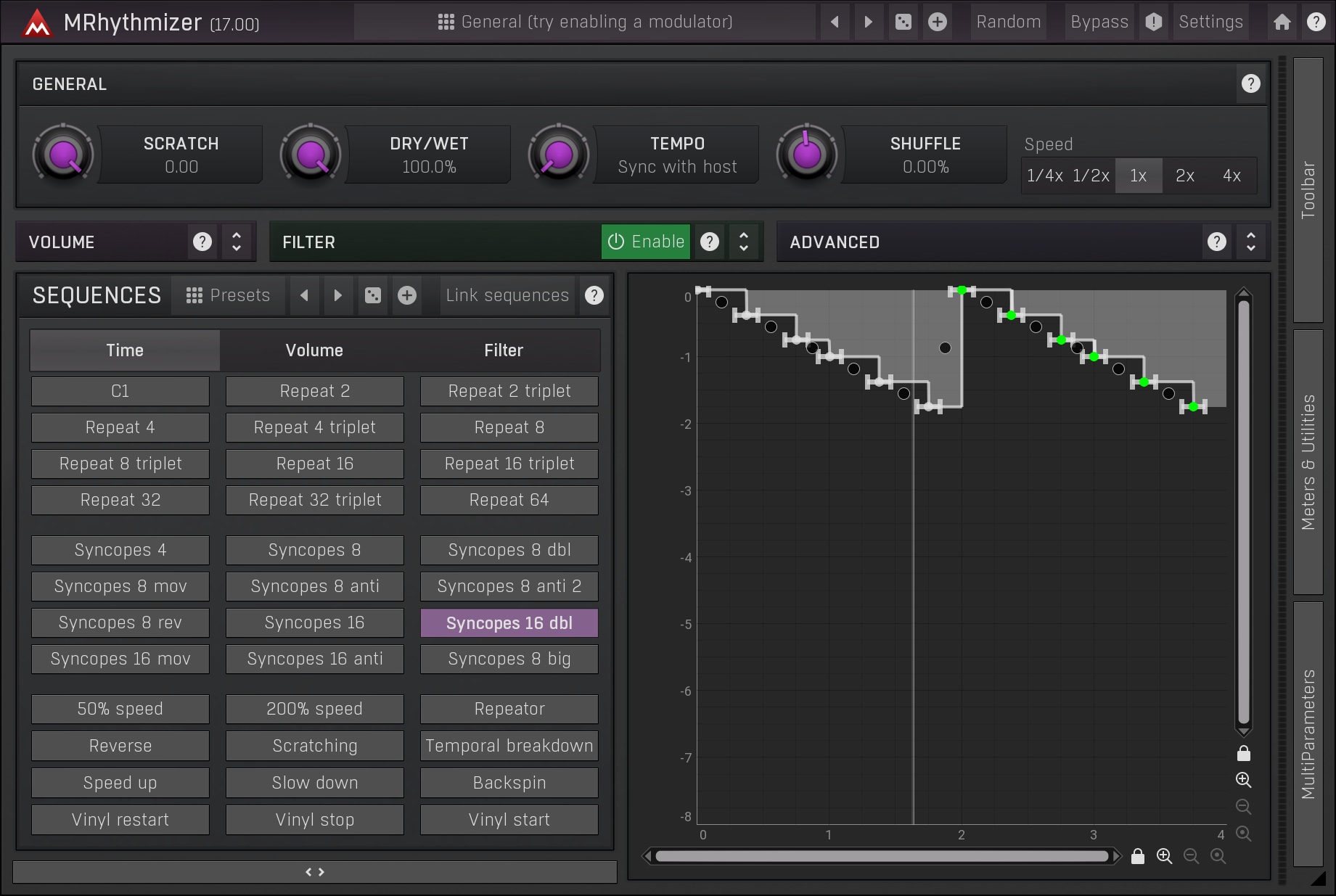Viewport: 1336px width, 896px height.
Task: Randomize sequence presets with dice icon
Action: [373, 295]
